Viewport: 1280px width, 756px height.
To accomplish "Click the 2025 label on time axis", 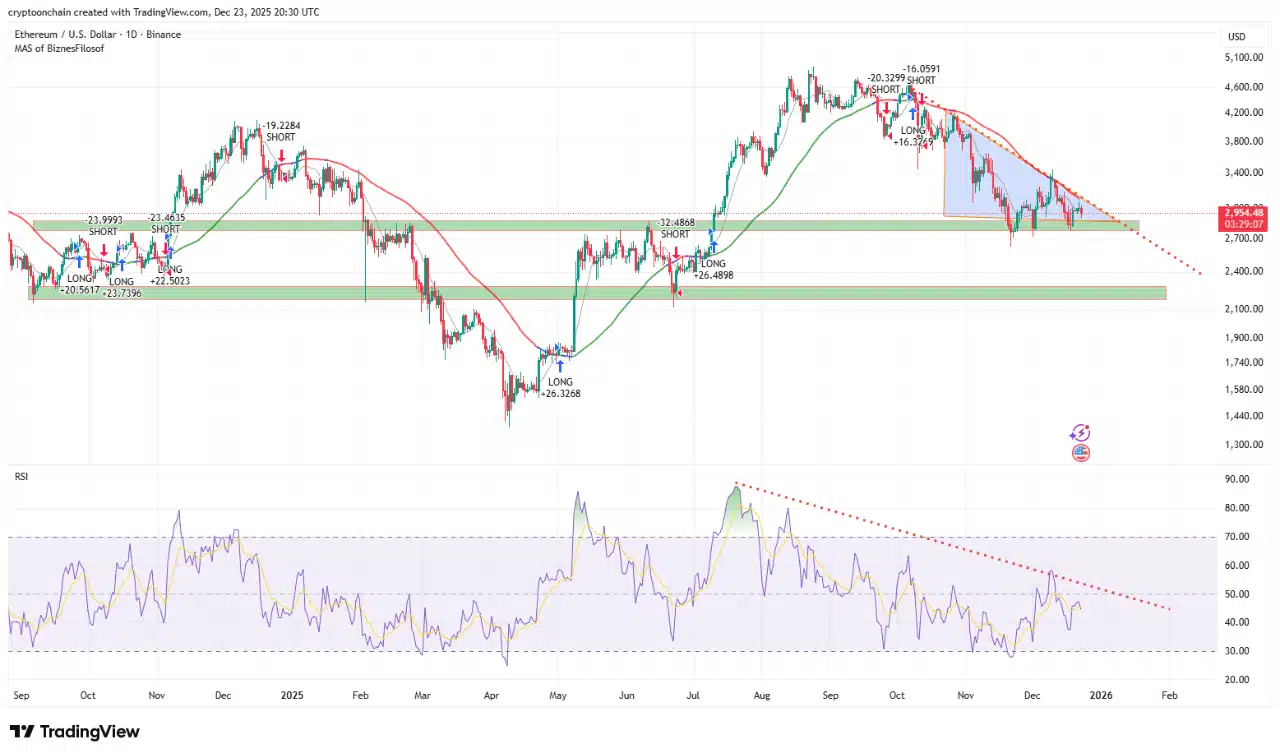I will 292,694.
